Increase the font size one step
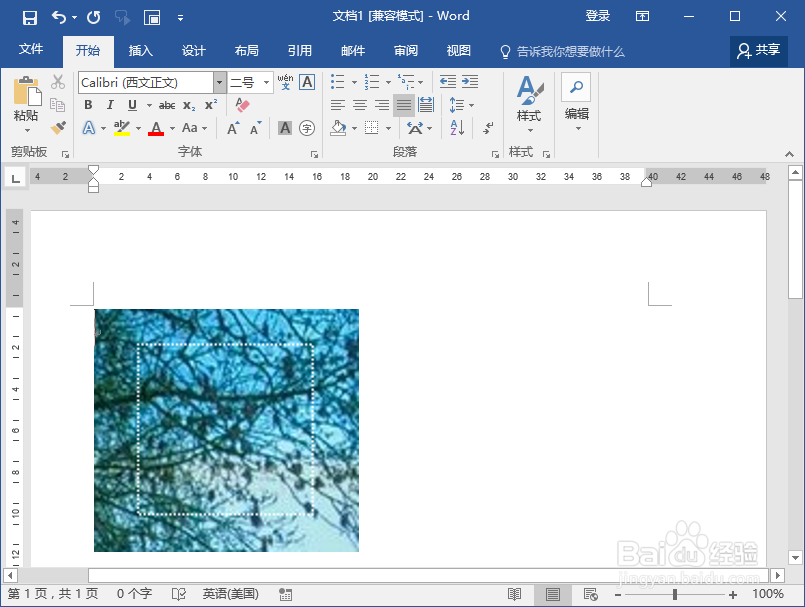Viewport: 805px width, 607px height. [232, 130]
